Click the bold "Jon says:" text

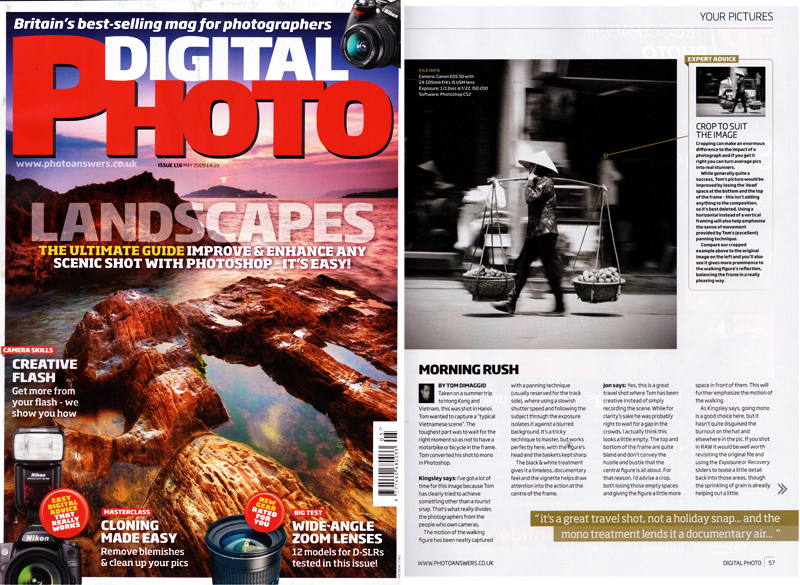point(614,386)
